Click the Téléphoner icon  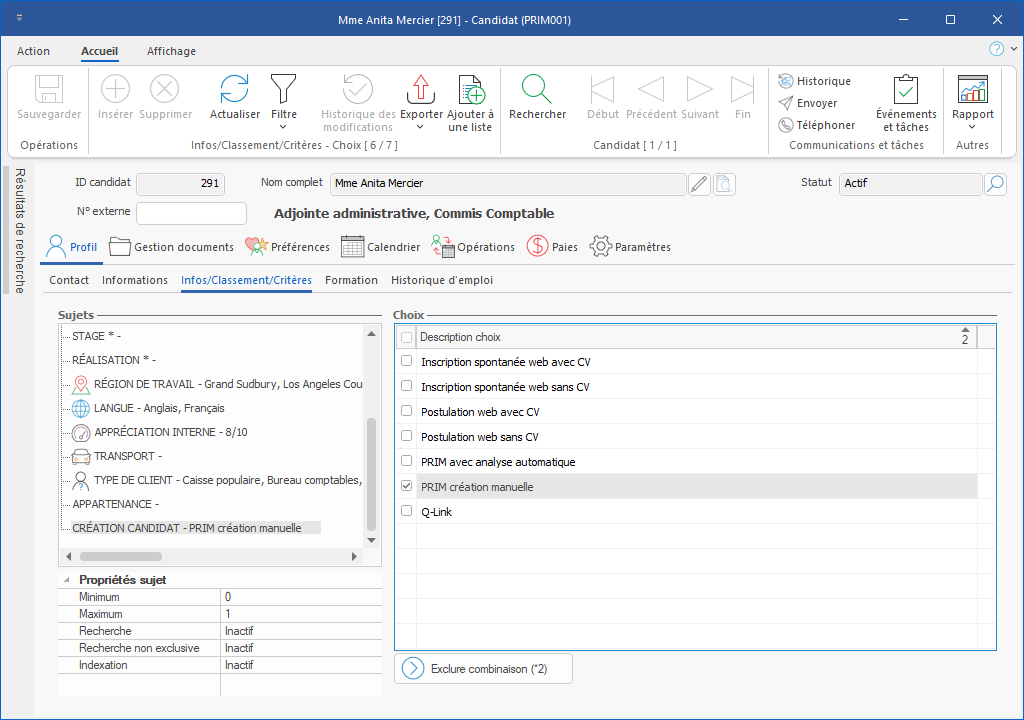(786, 125)
